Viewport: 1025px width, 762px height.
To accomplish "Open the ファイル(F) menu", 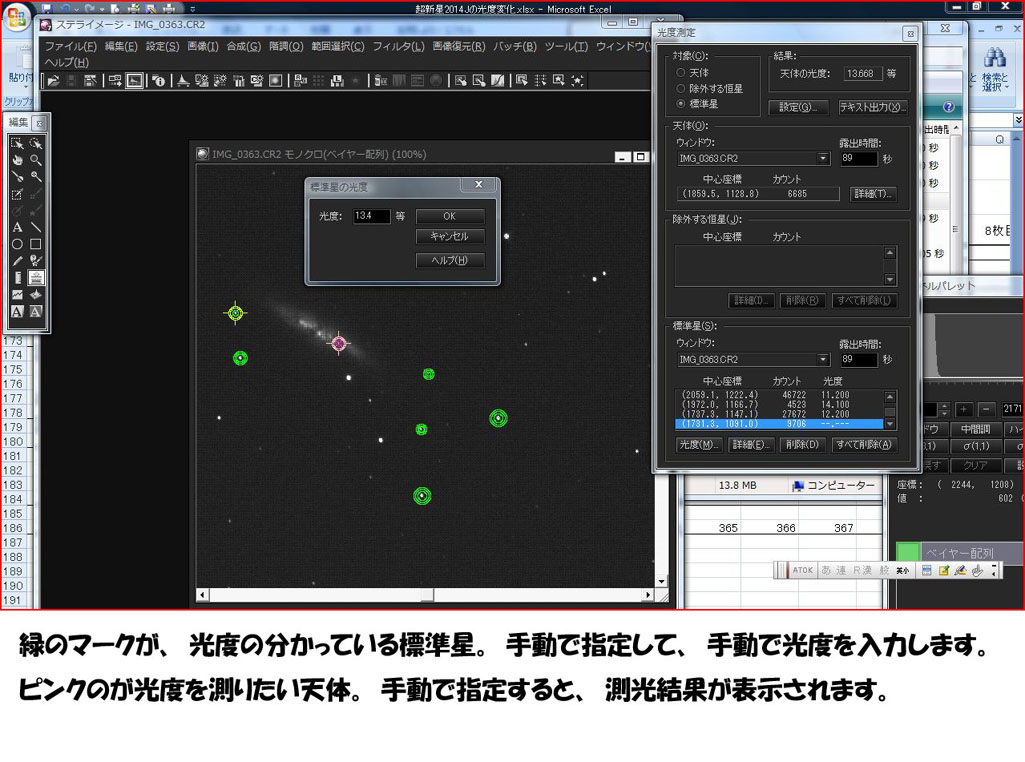I will (71, 46).
